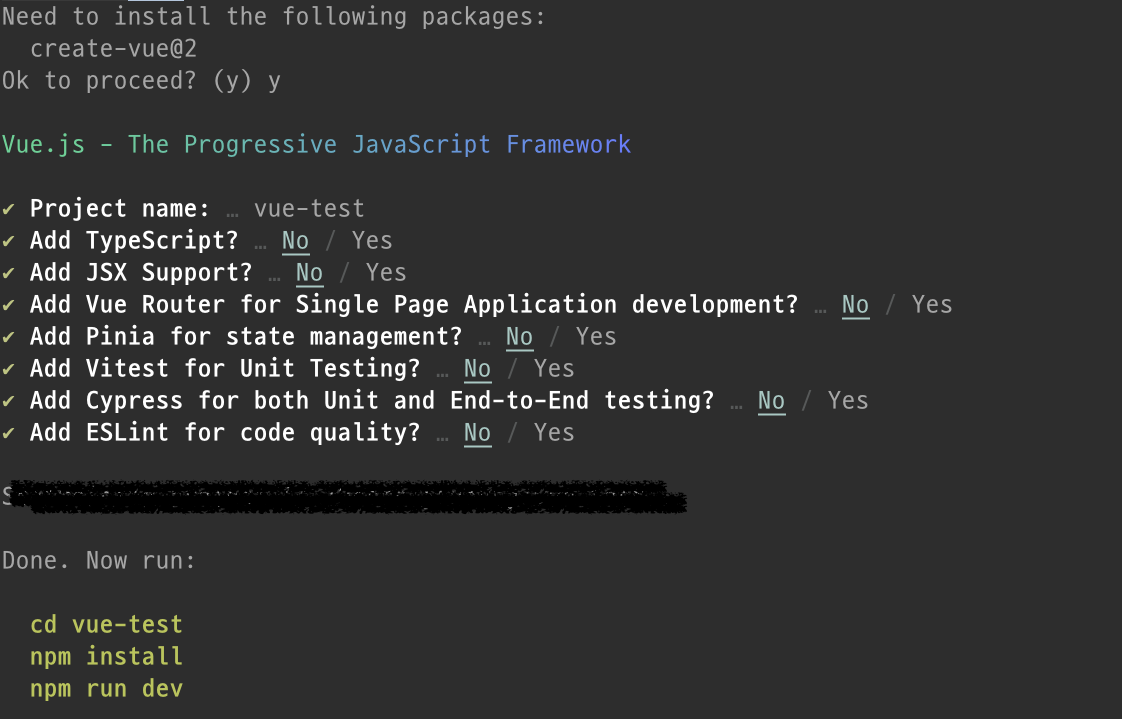Select 'Yes' for Add JSX Support
This screenshot has height=719, width=1122.
[x=386, y=273]
